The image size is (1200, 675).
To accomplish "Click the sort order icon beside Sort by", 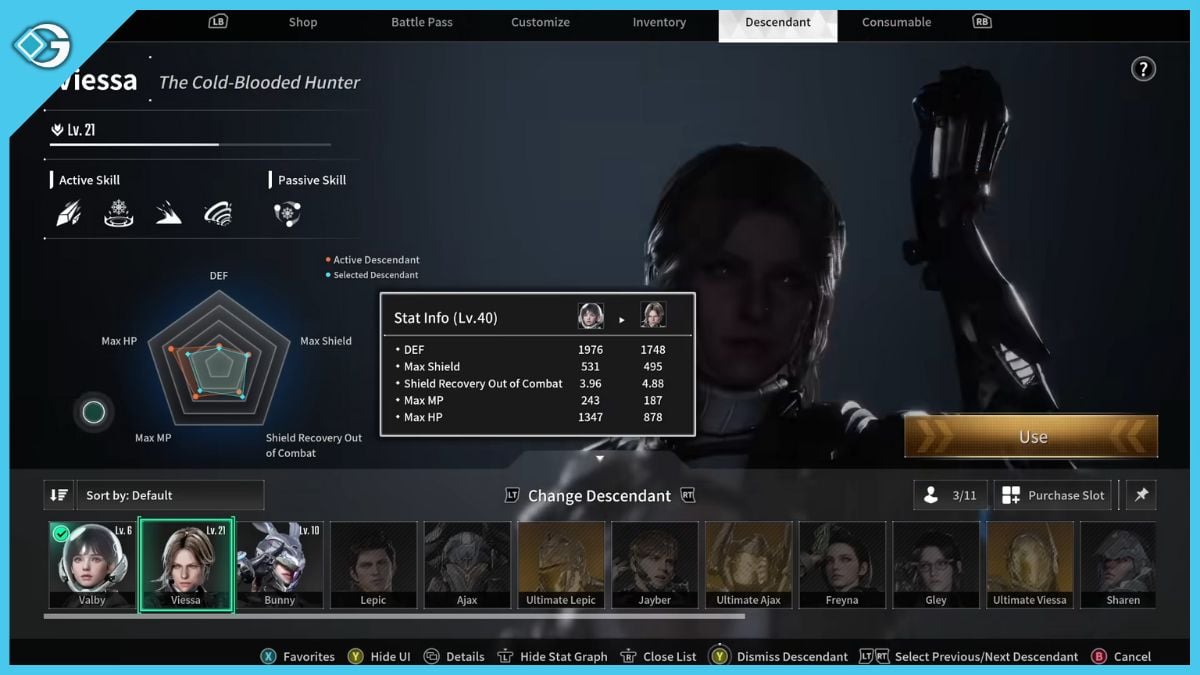I will pos(59,495).
